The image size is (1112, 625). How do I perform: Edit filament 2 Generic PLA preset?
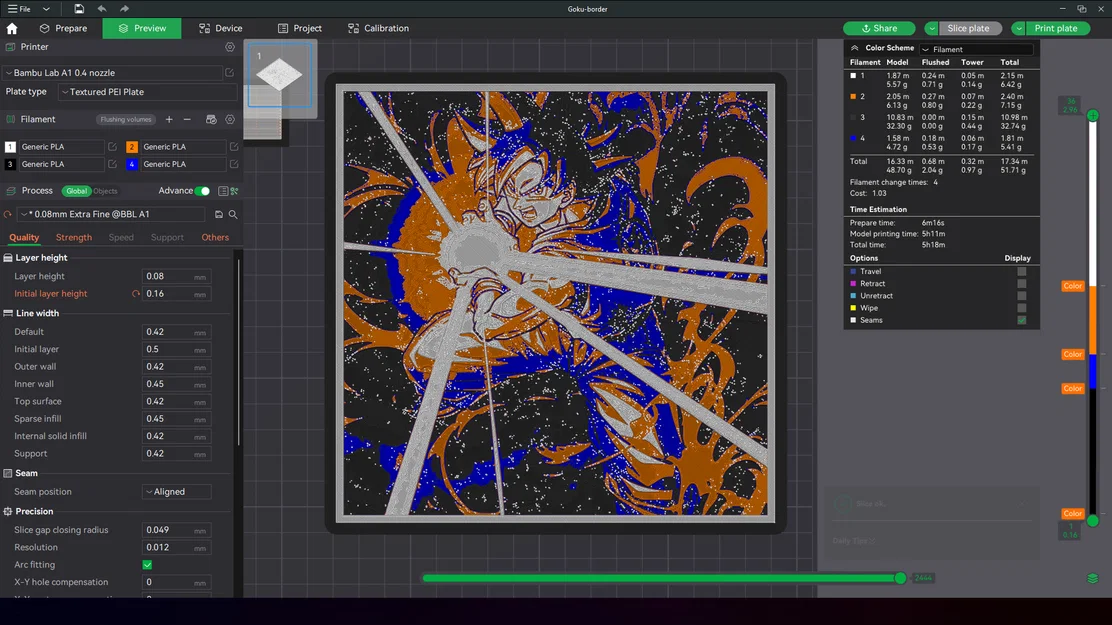pyautogui.click(x=234, y=147)
